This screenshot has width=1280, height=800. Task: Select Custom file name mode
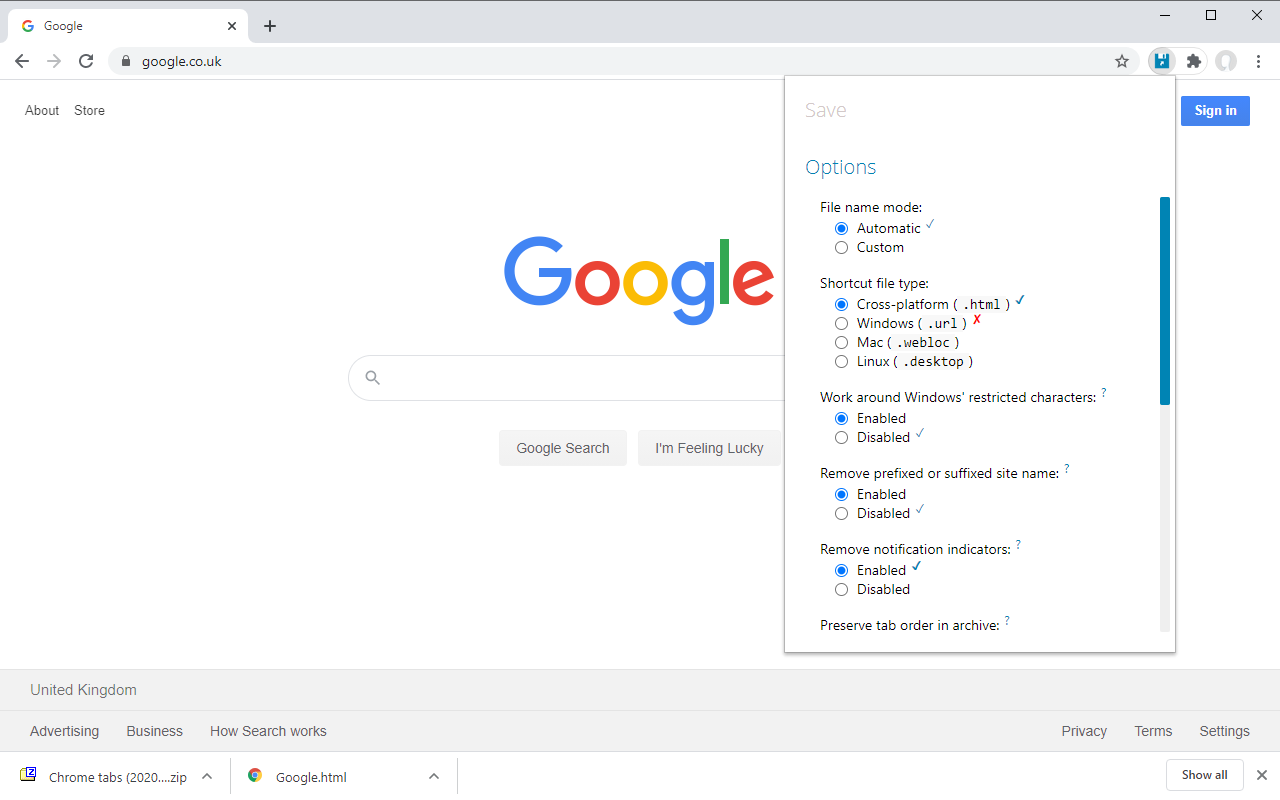pos(841,248)
